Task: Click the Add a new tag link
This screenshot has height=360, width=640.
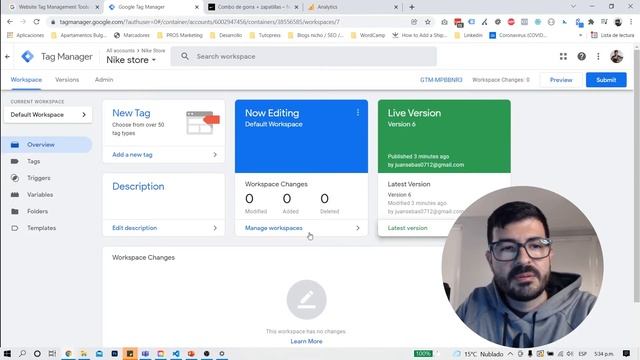Action: [x=132, y=155]
